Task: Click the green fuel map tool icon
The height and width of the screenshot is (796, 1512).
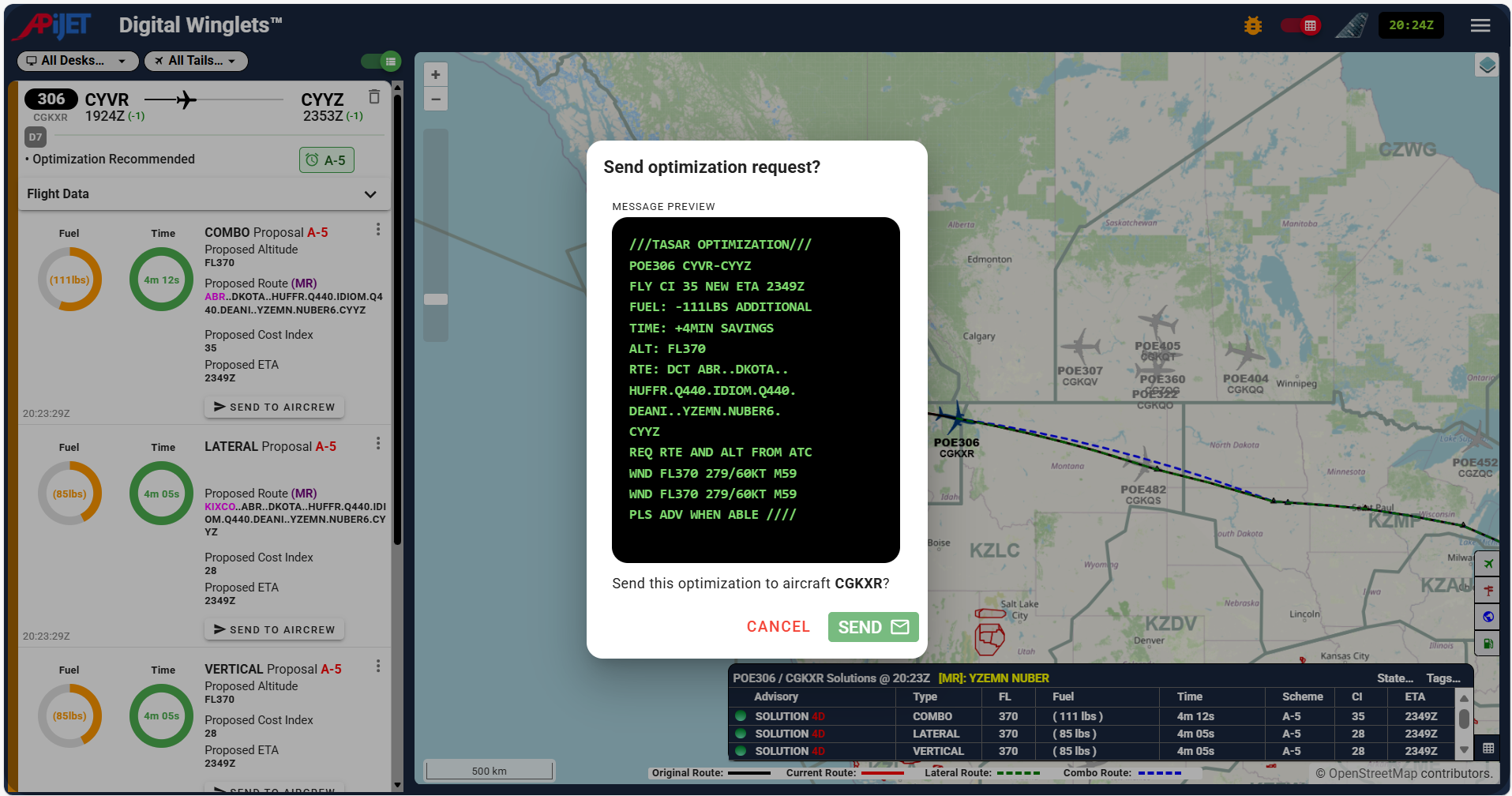Action: coord(1488,644)
